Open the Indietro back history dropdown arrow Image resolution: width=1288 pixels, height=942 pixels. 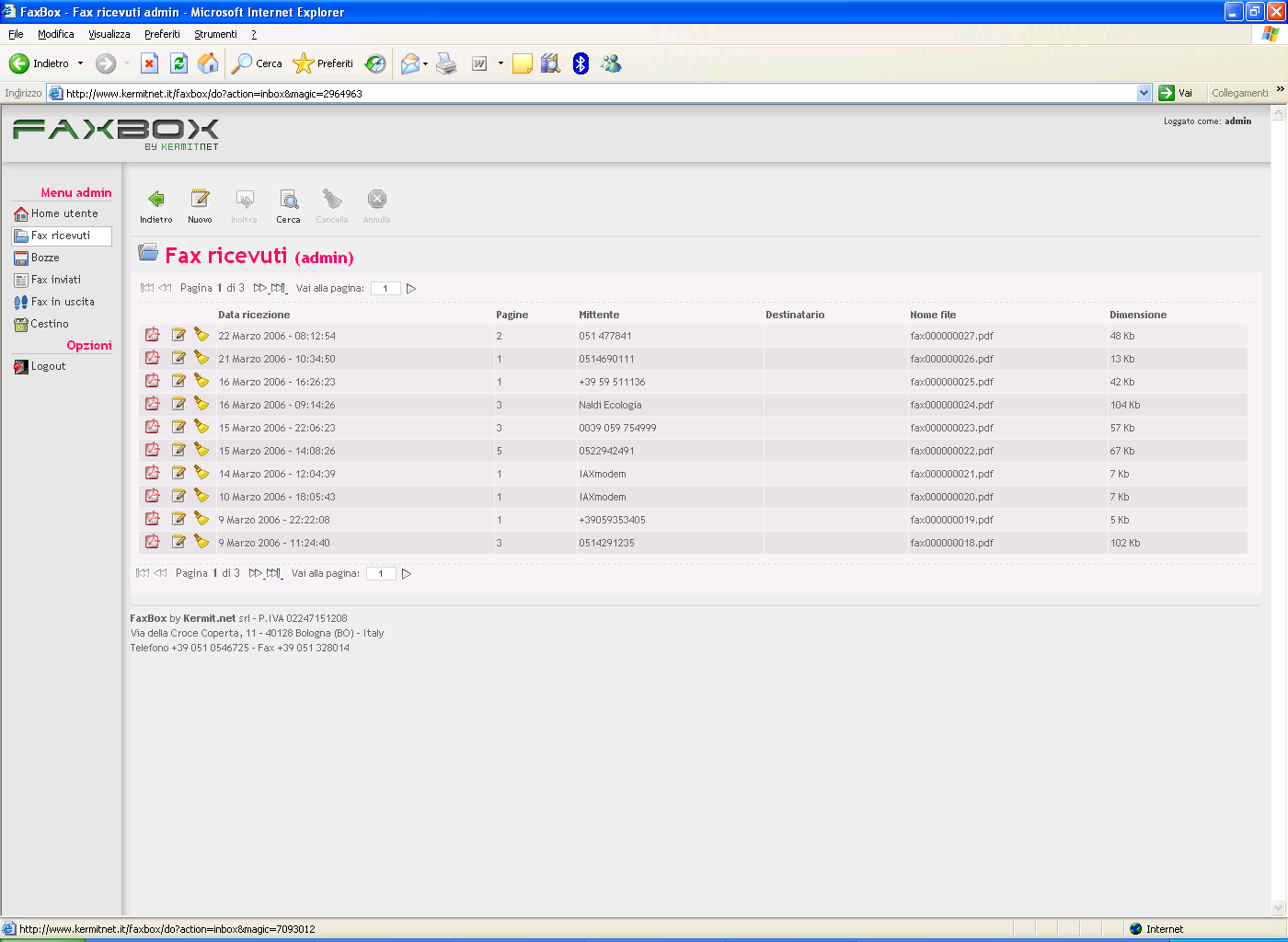[81, 63]
